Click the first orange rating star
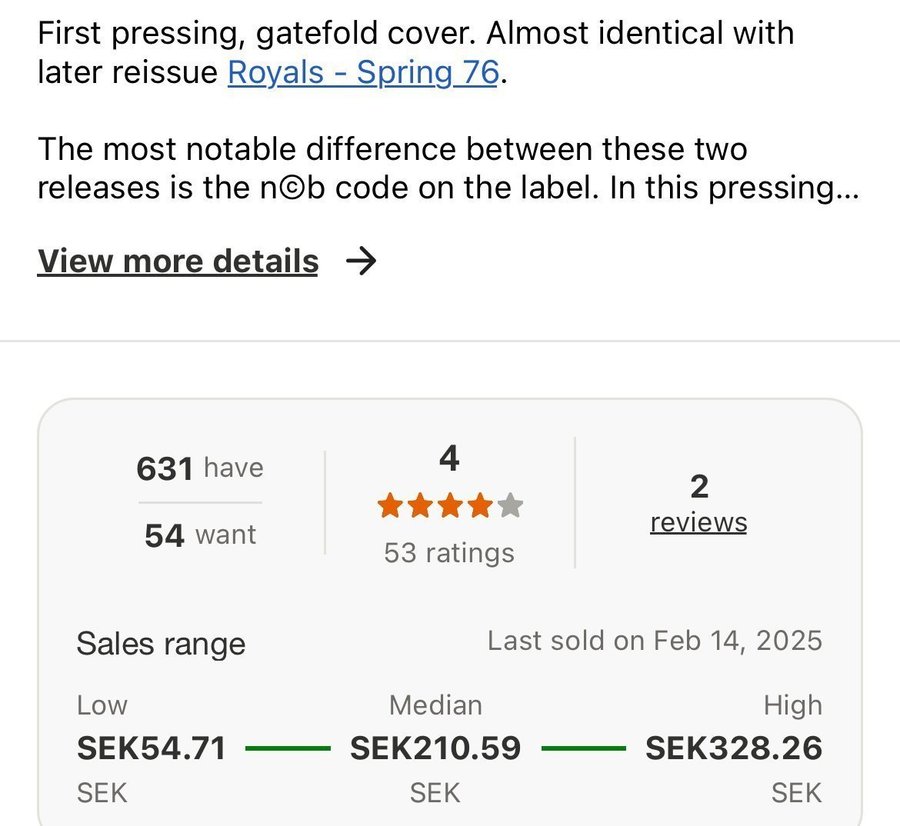 pyautogui.click(x=390, y=506)
